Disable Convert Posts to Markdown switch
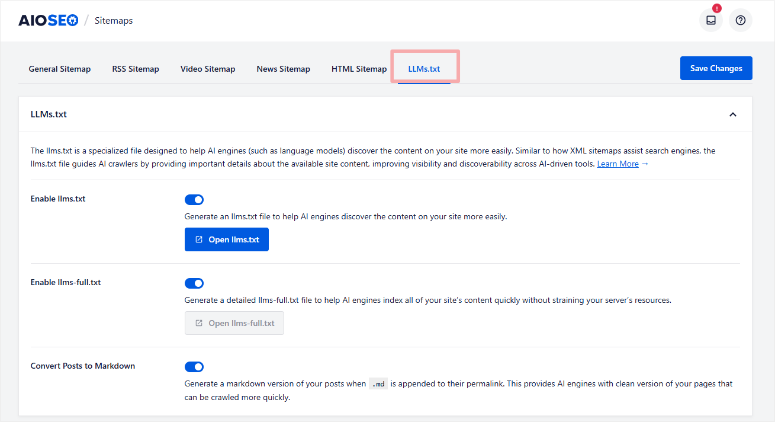 (194, 367)
